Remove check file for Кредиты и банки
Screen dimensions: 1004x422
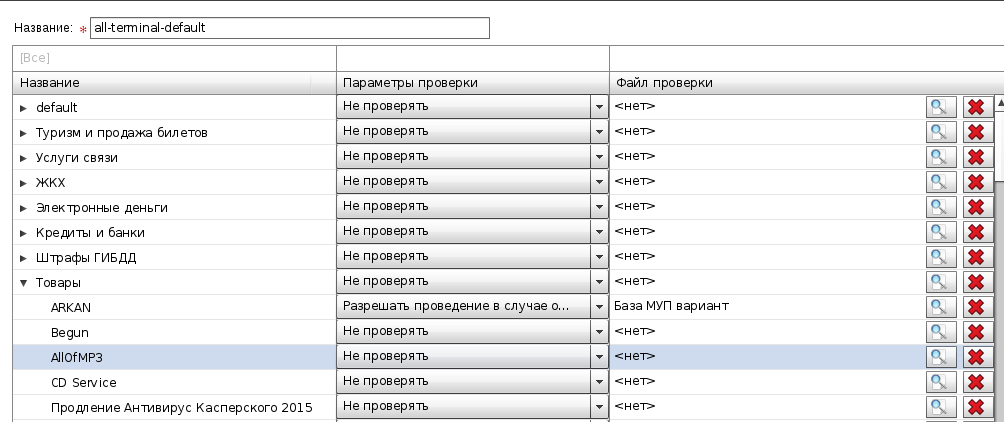pyautogui.click(x=976, y=232)
